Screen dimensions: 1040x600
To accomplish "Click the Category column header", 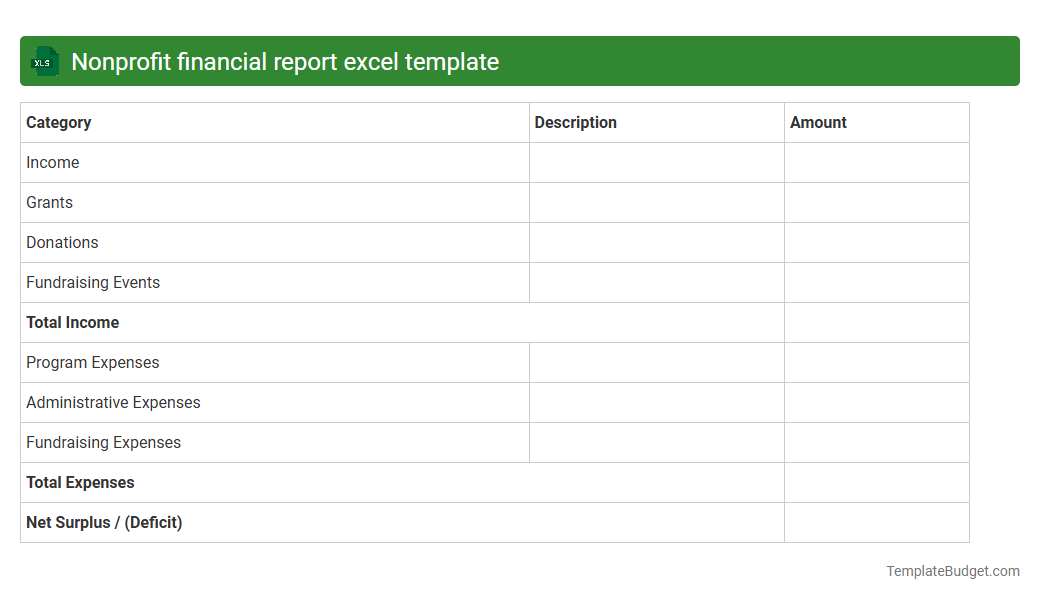I will click(58, 122).
